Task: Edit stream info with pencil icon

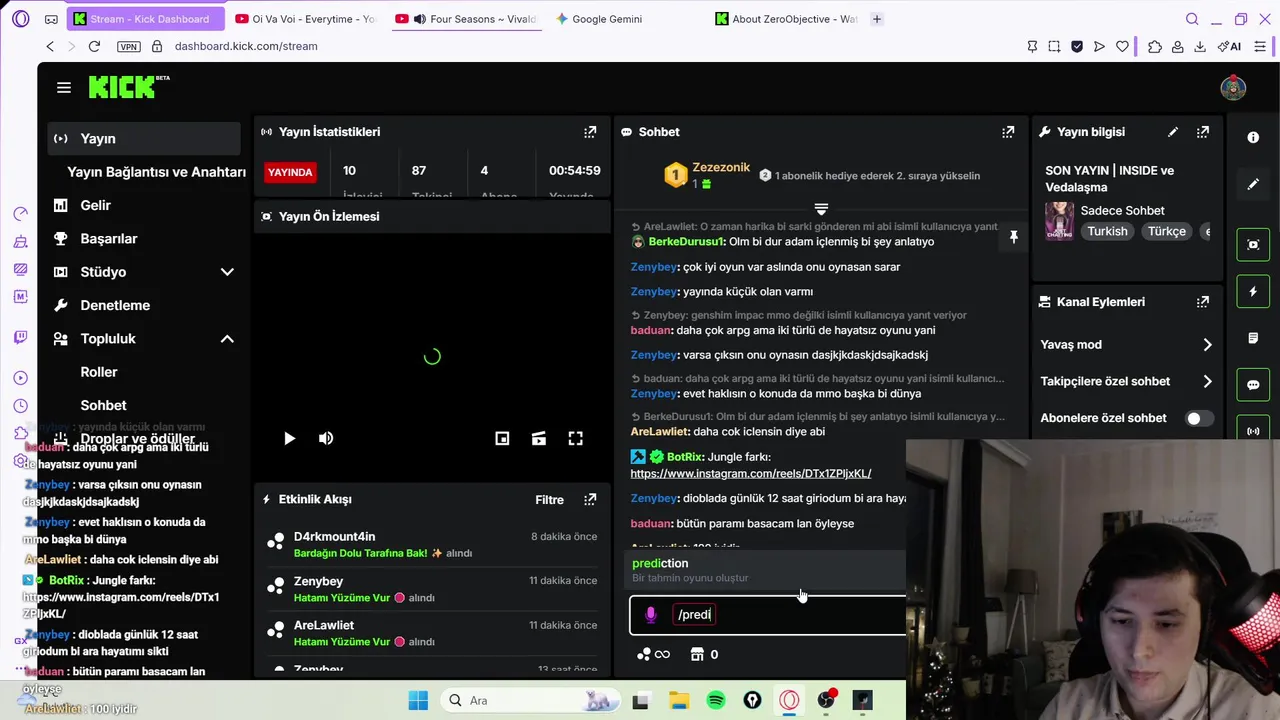Action: (x=1173, y=132)
